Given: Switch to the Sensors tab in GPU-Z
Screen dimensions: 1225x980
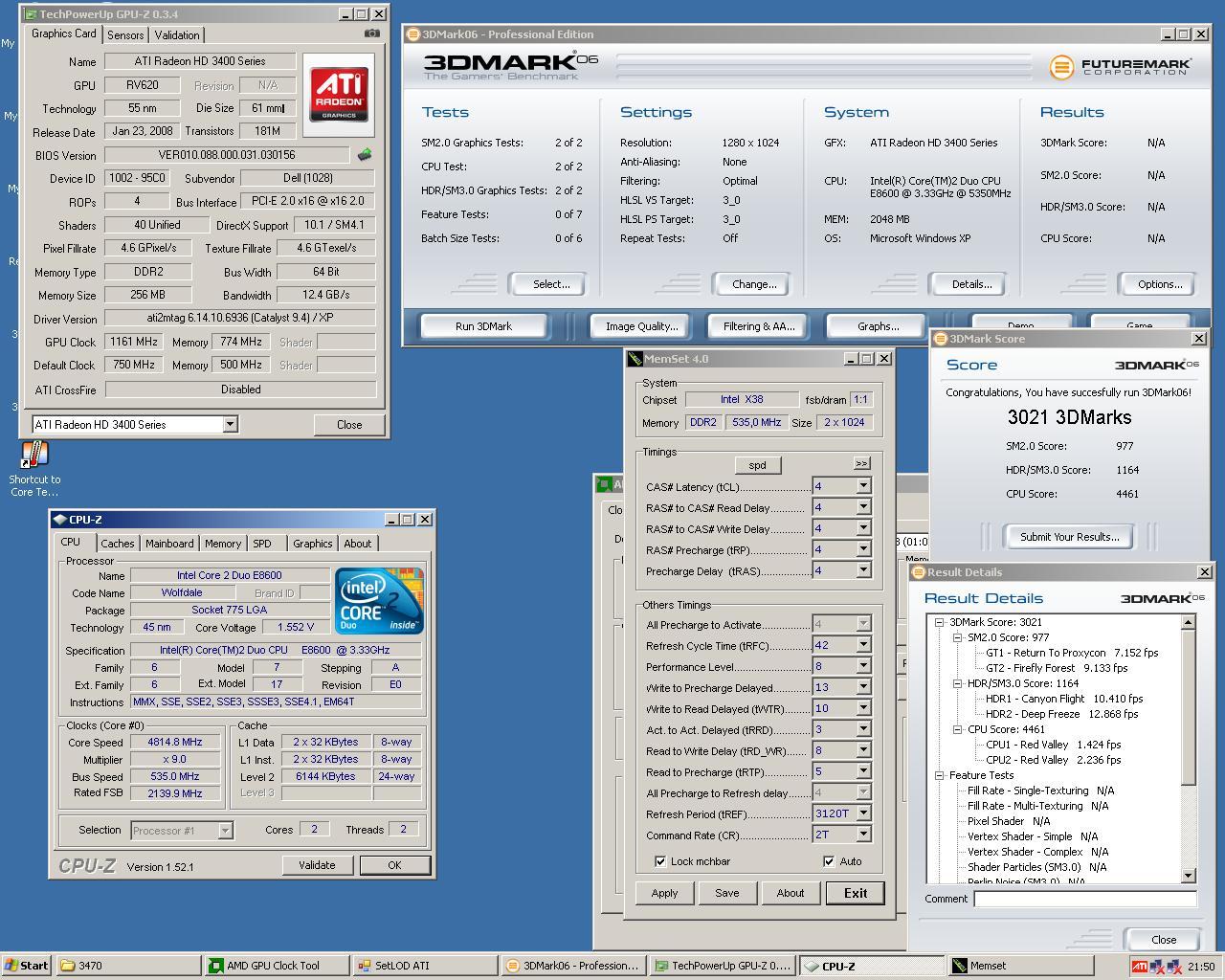Looking at the screenshot, I should [x=125, y=34].
